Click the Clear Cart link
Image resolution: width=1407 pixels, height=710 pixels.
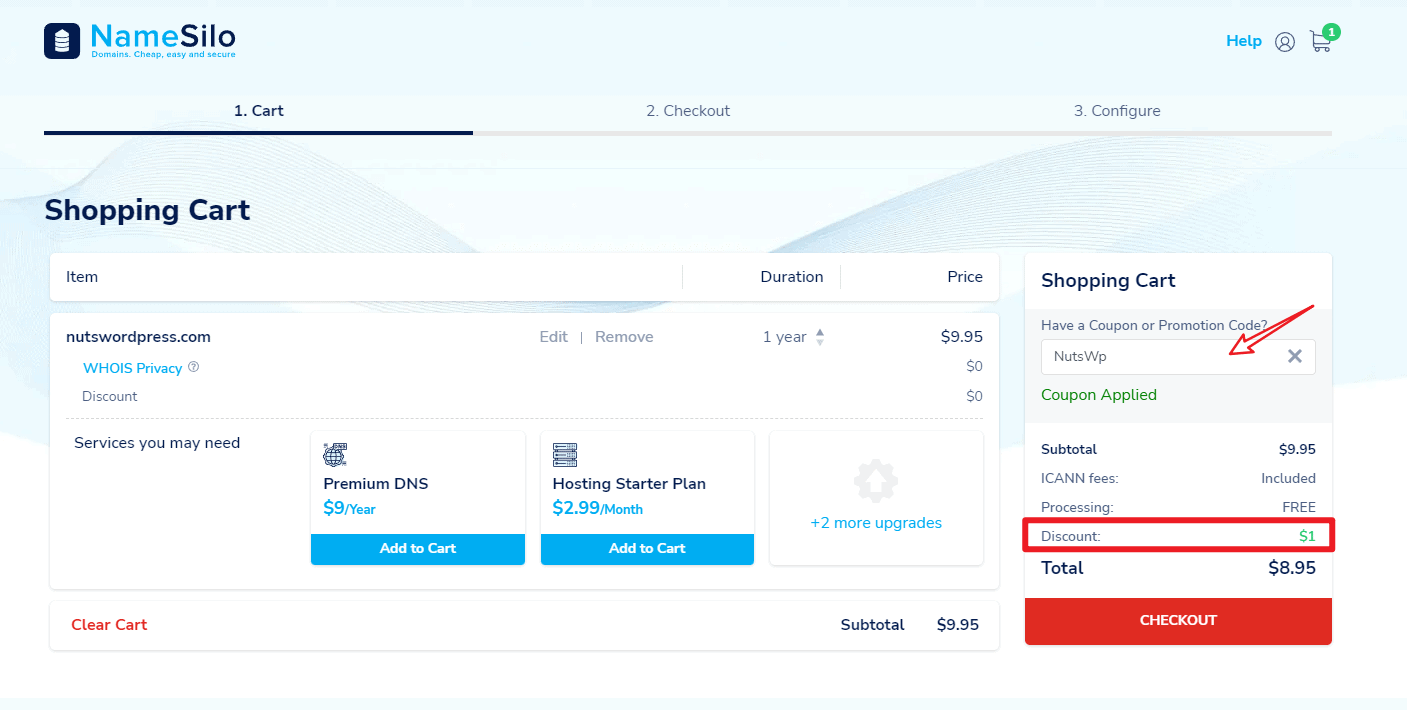(109, 625)
